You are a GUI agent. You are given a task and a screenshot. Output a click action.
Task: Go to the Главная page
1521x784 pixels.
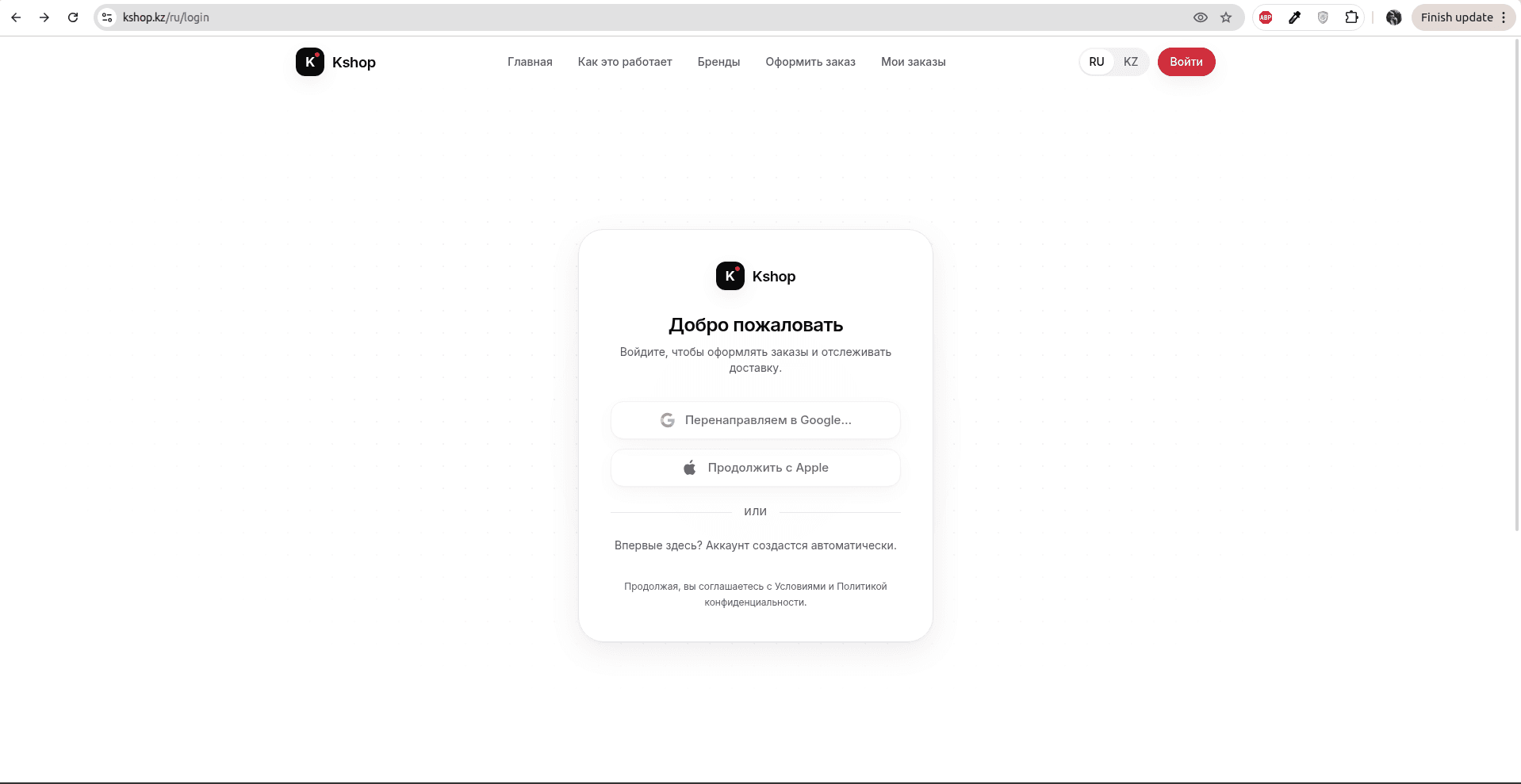pos(530,62)
